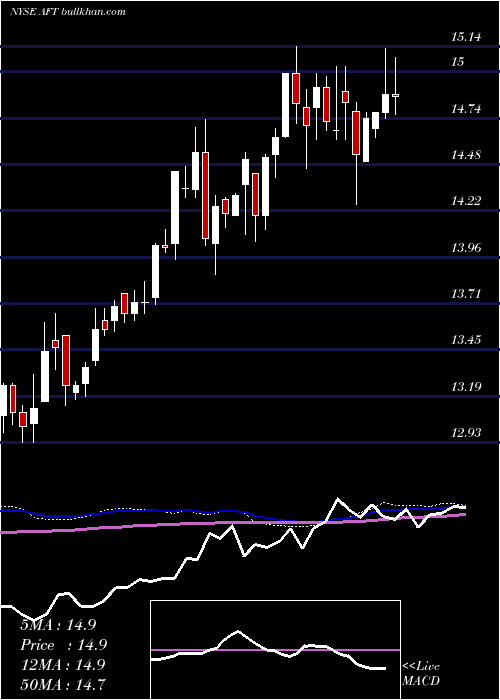Click the 14.48 price level label
The width and height of the screenshot is (500, 700).
(x=466, y=155)
